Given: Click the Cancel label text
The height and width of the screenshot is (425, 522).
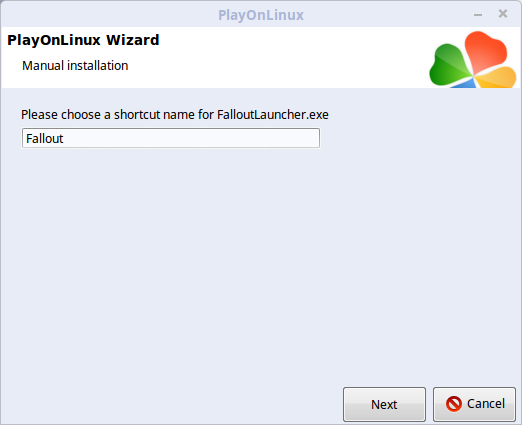Looking at the screenshot, I should click(486, 404).
